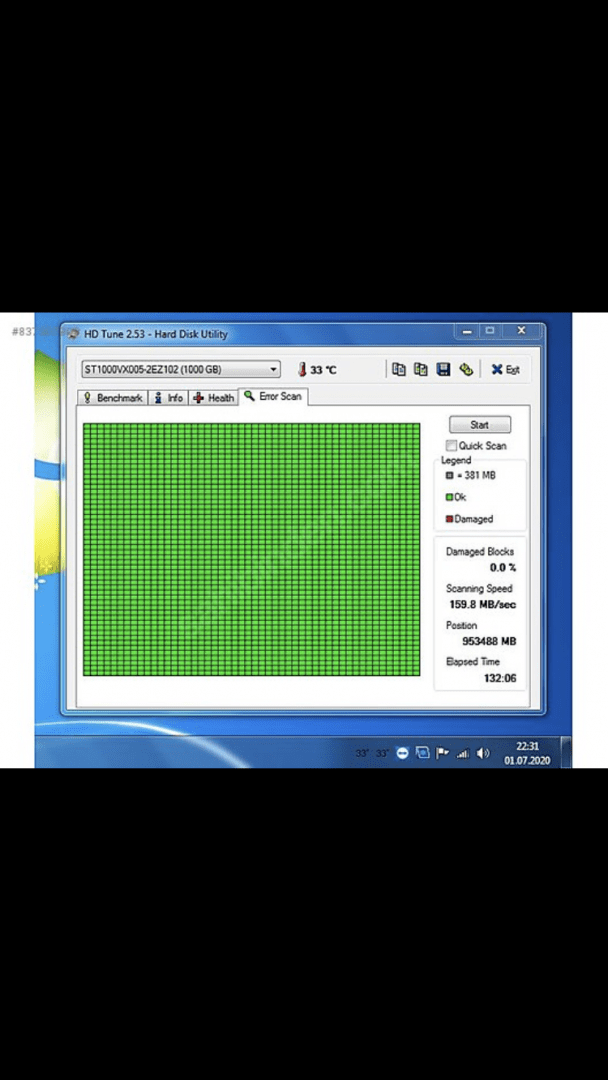Click the thermometer temperature icon

click(302, 370)
